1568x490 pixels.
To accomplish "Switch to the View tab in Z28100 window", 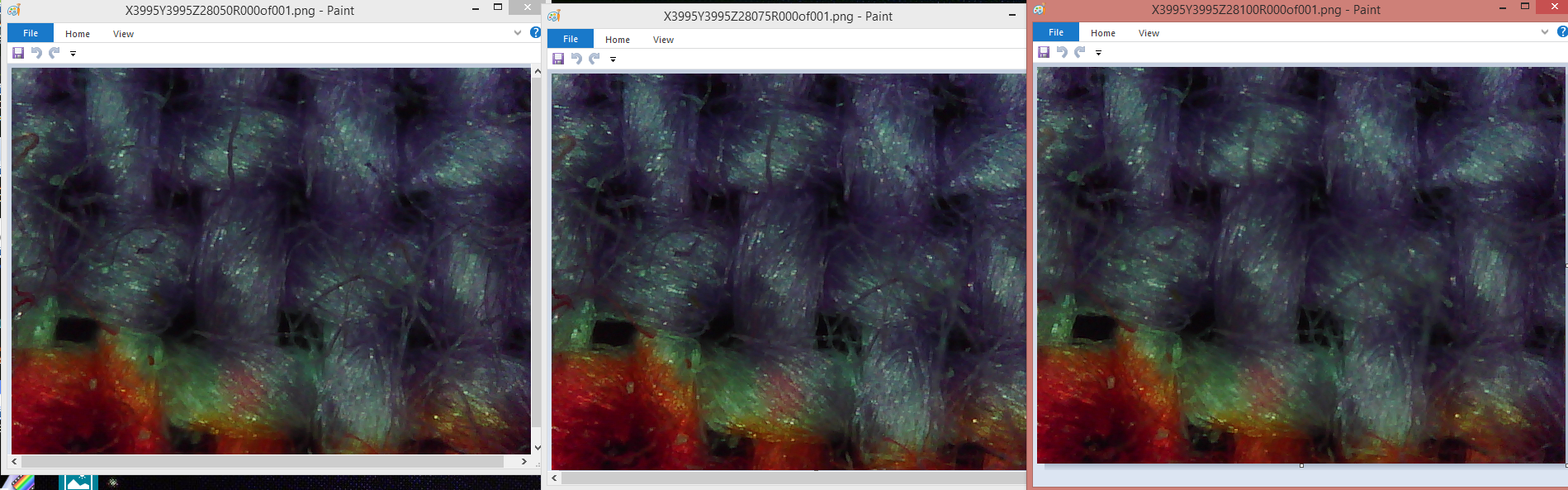I will 1149,33.
